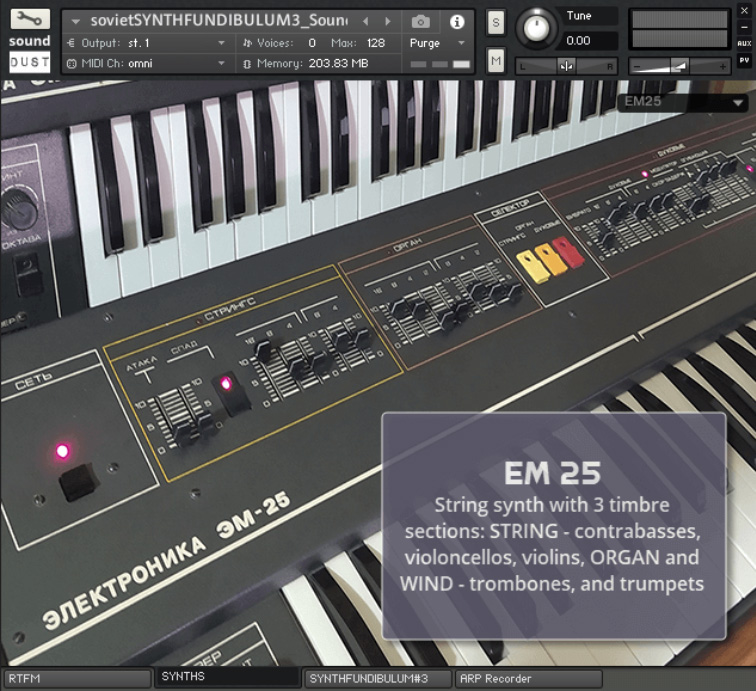The height and width of the screenshot is (691, 756).
Task: Minimize instrument view with minus icon
Action: (744, 27)
